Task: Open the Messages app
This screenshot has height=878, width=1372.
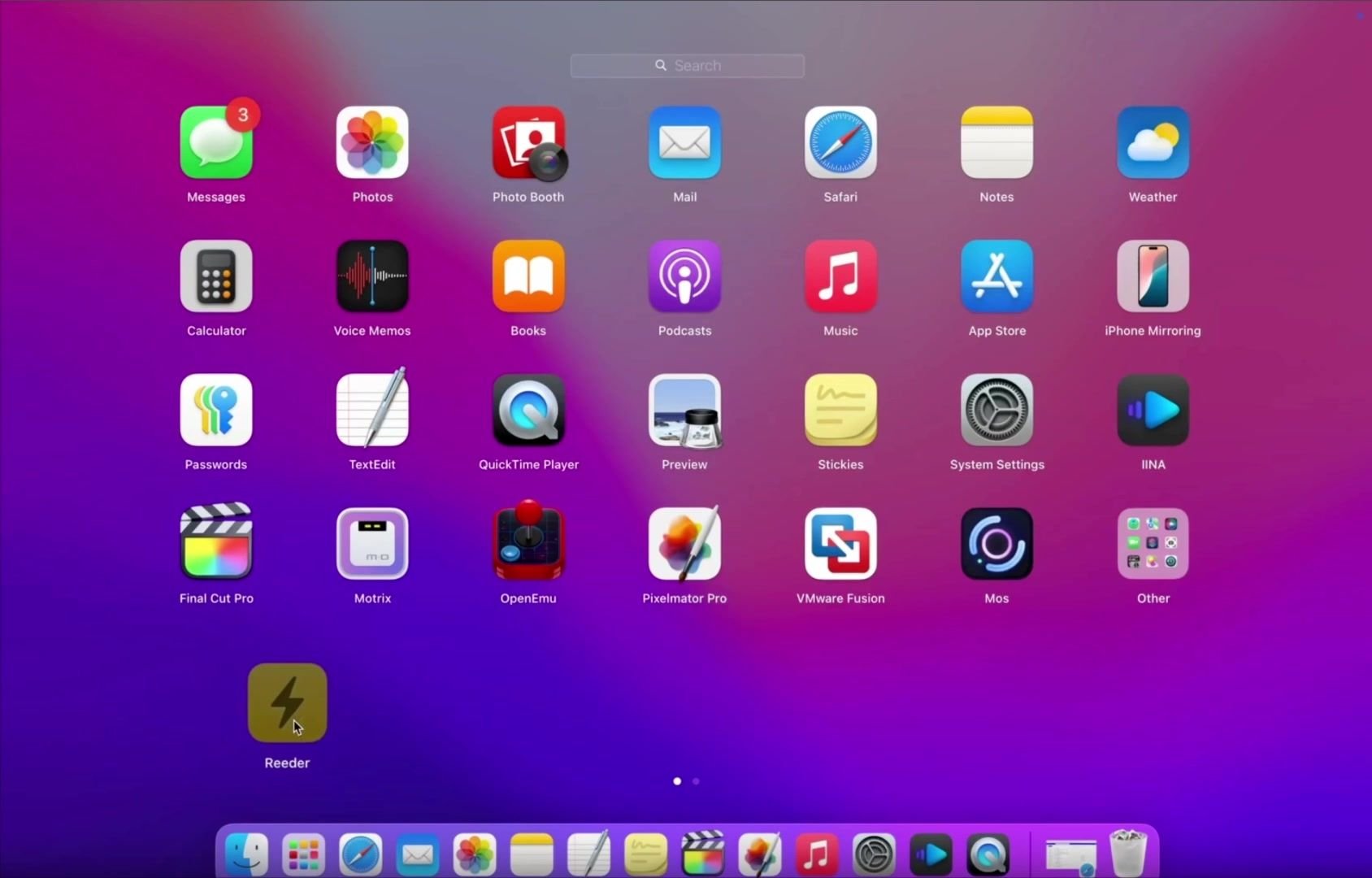Action: click(x=216, y=142)
